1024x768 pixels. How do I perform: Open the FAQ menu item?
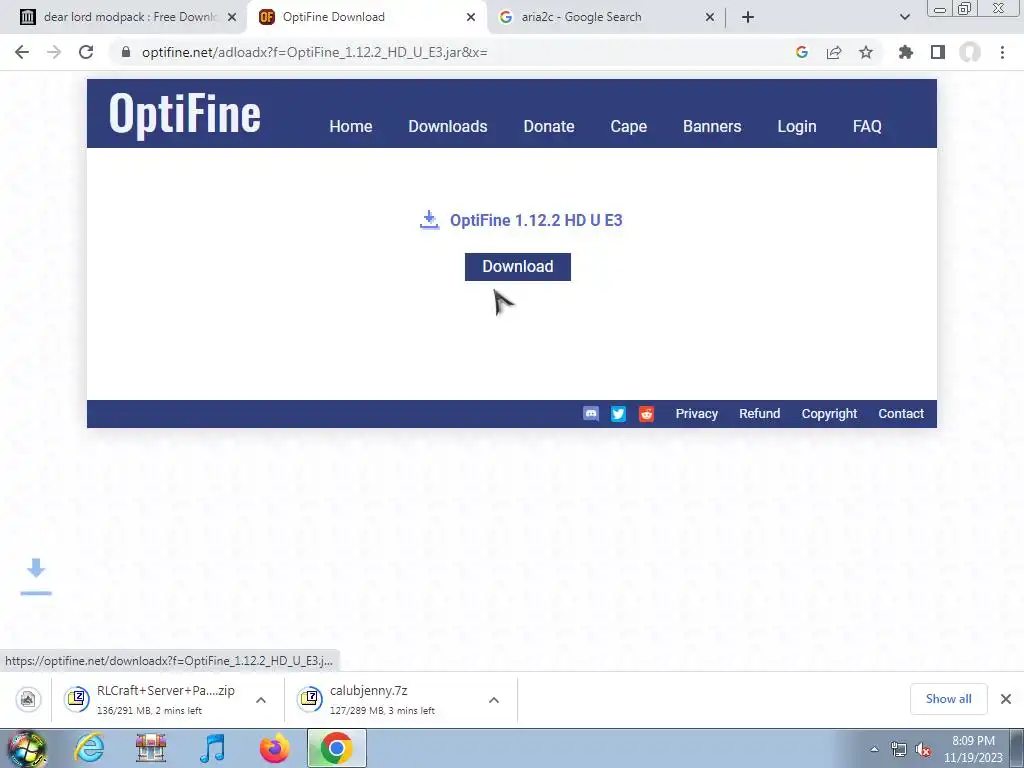(867, 126)
